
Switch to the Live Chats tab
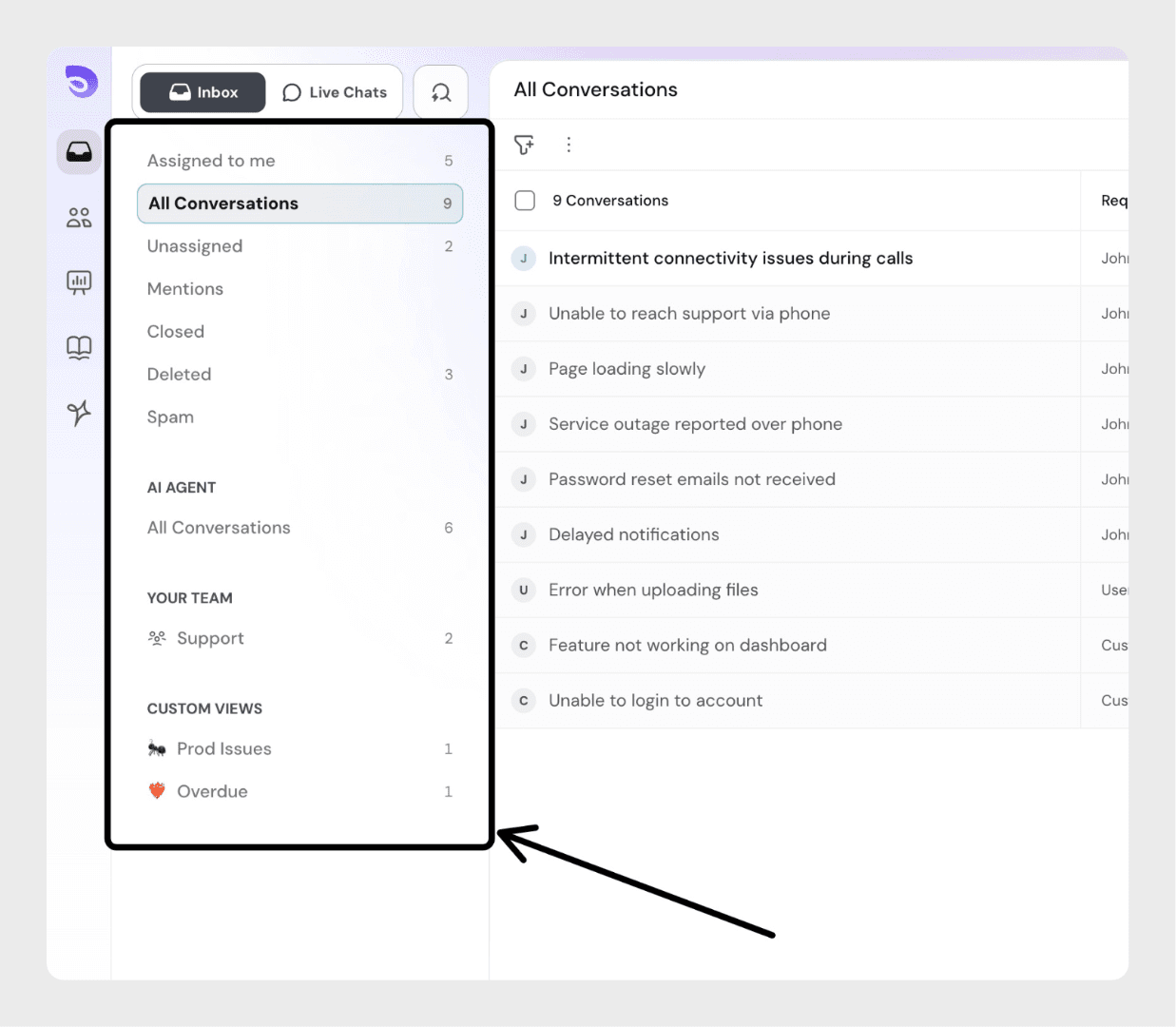pyautogui.click(x=335, y=92)
